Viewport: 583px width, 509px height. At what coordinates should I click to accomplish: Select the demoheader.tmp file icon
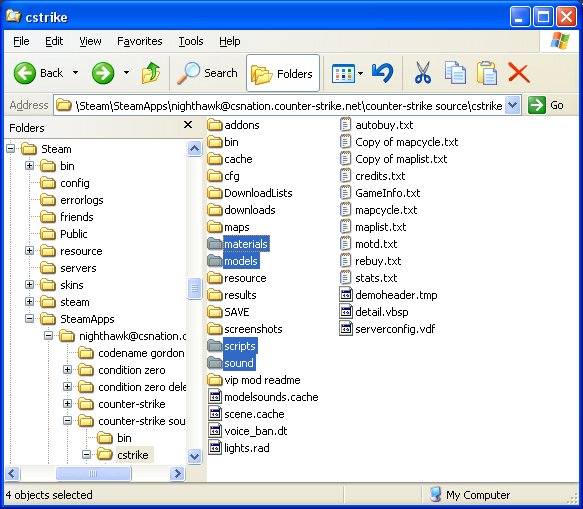coord(346,295)
